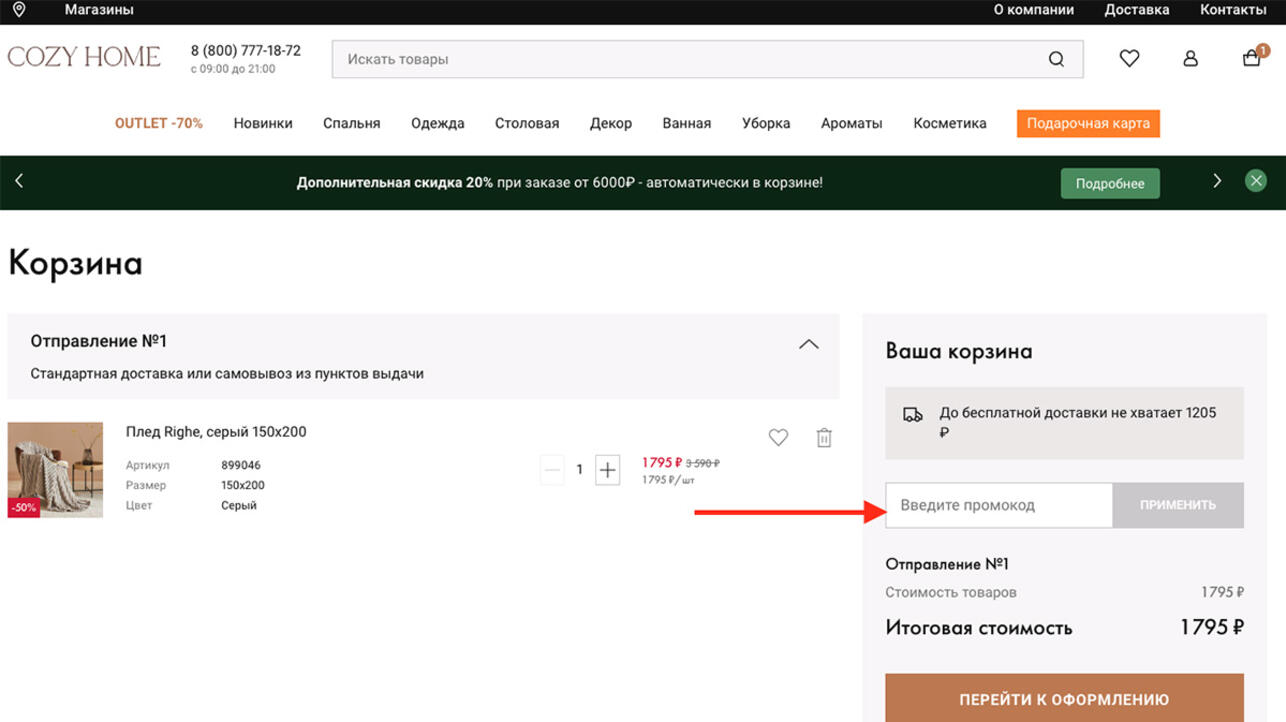Click the search magnifier icon
Screen dimensions: 1286x722
click(1056, 59)
